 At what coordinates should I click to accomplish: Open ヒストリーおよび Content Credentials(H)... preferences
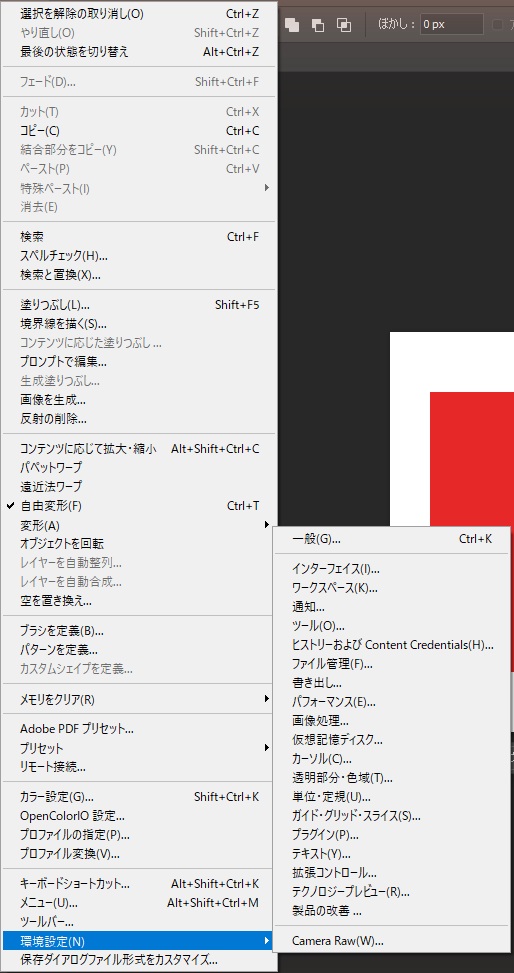pos(392,645)
